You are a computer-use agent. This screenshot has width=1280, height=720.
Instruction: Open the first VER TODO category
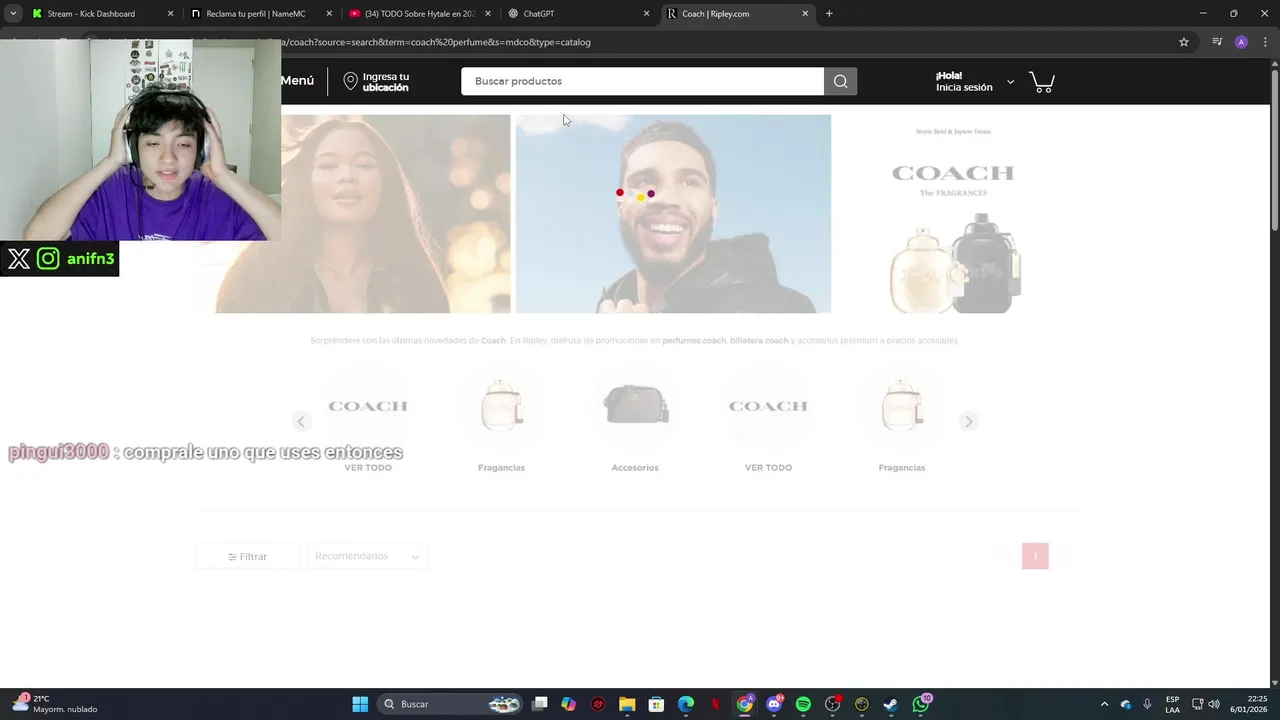tap(368, 419)
